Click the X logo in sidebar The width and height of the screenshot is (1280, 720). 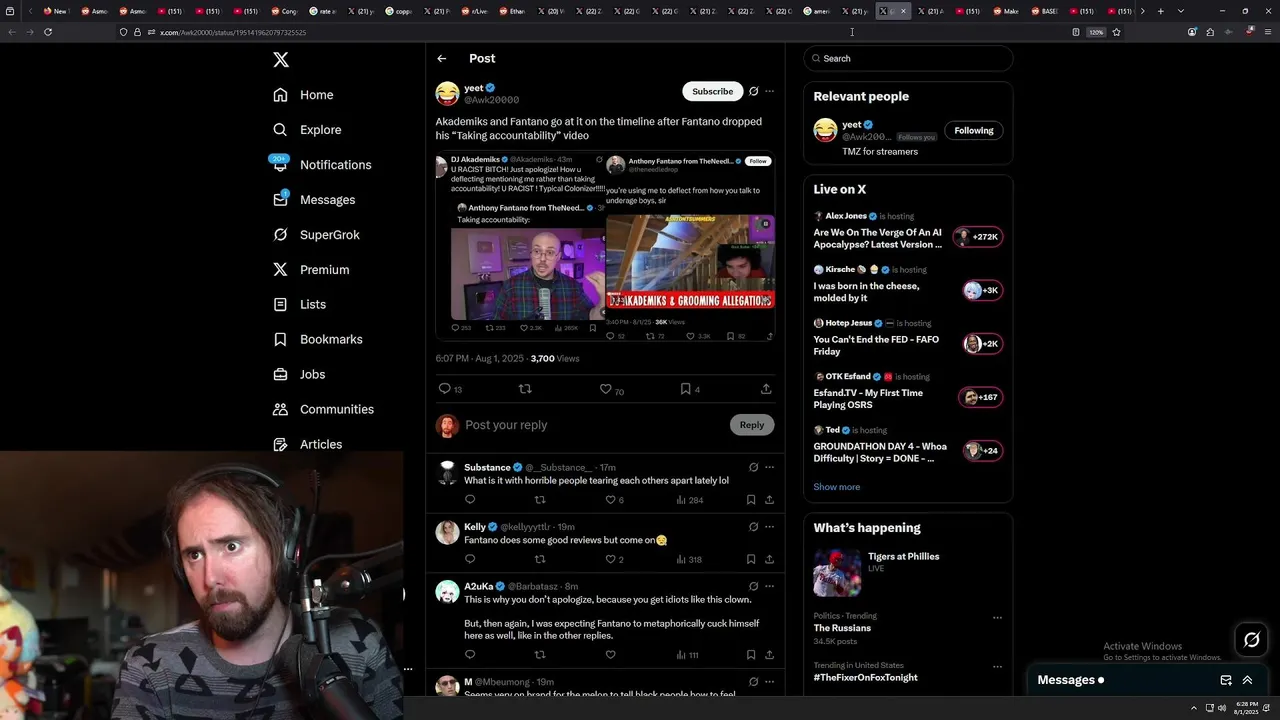281,60
